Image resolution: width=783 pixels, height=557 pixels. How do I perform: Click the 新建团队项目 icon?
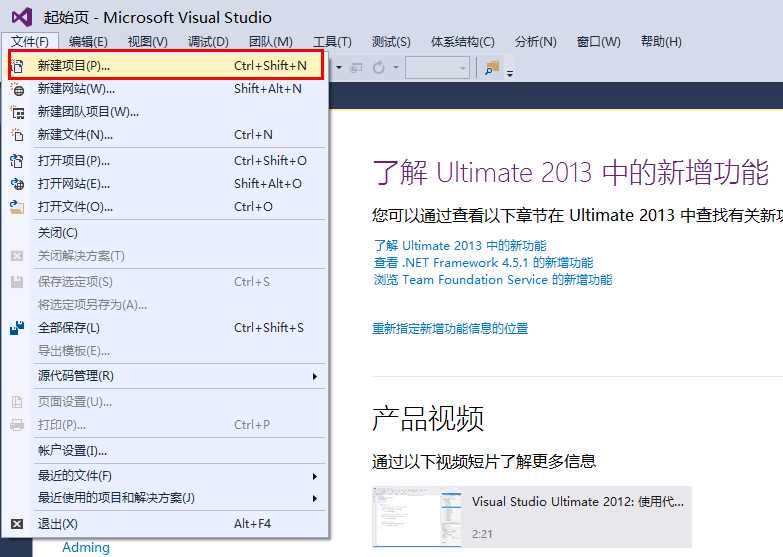click(17, 112)
